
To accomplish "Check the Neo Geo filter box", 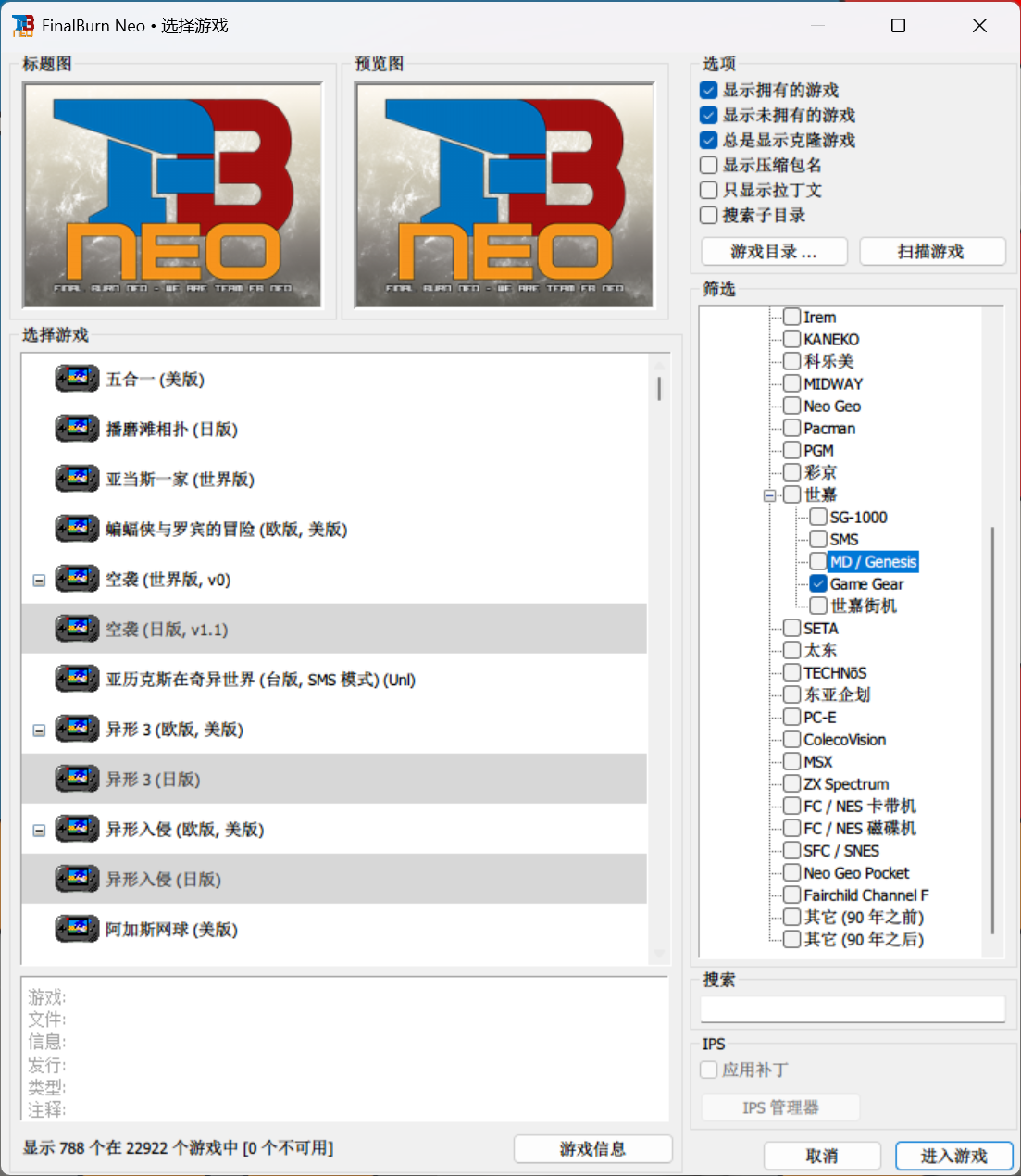I will click(792, 406).
